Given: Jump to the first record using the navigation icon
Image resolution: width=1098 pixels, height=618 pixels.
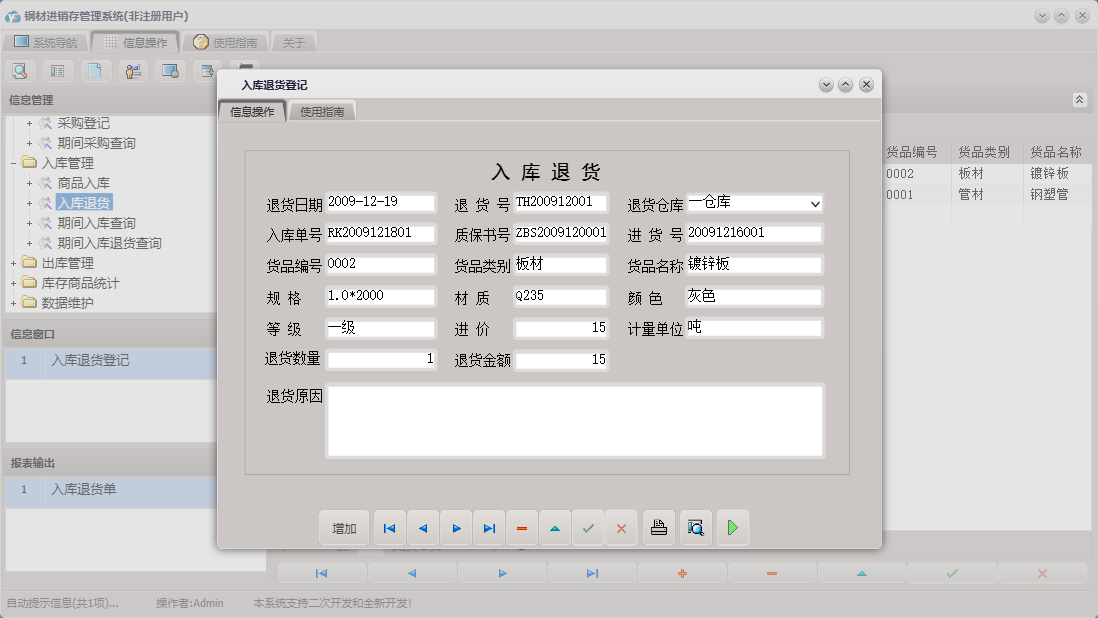Looking at the screenshot, I should 389,527.
